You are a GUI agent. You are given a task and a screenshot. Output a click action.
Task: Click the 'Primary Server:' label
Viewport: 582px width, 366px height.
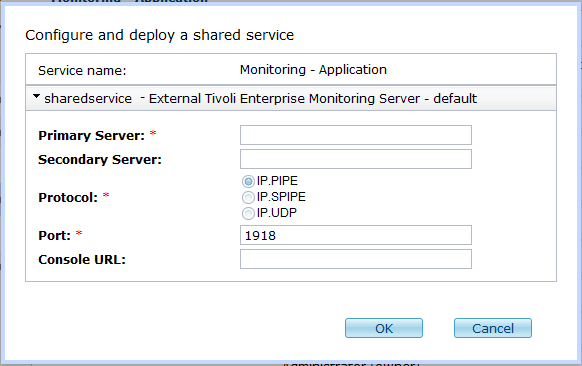(x=91, y=135)
